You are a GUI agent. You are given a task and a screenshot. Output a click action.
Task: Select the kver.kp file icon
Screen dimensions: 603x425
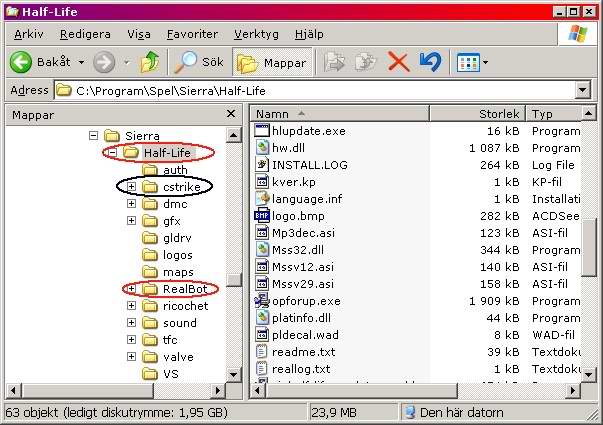pos(262,182)
